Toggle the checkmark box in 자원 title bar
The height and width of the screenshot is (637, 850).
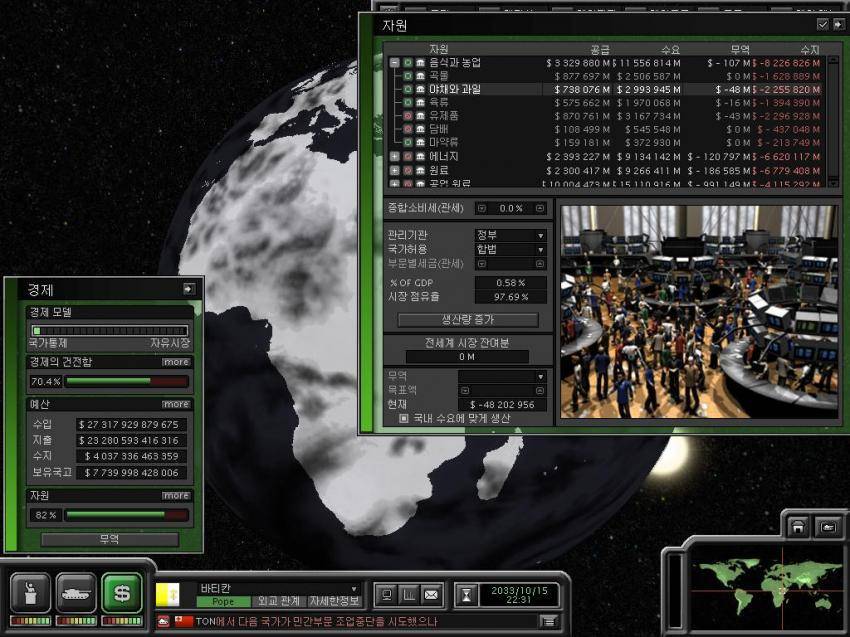point(822,24)
